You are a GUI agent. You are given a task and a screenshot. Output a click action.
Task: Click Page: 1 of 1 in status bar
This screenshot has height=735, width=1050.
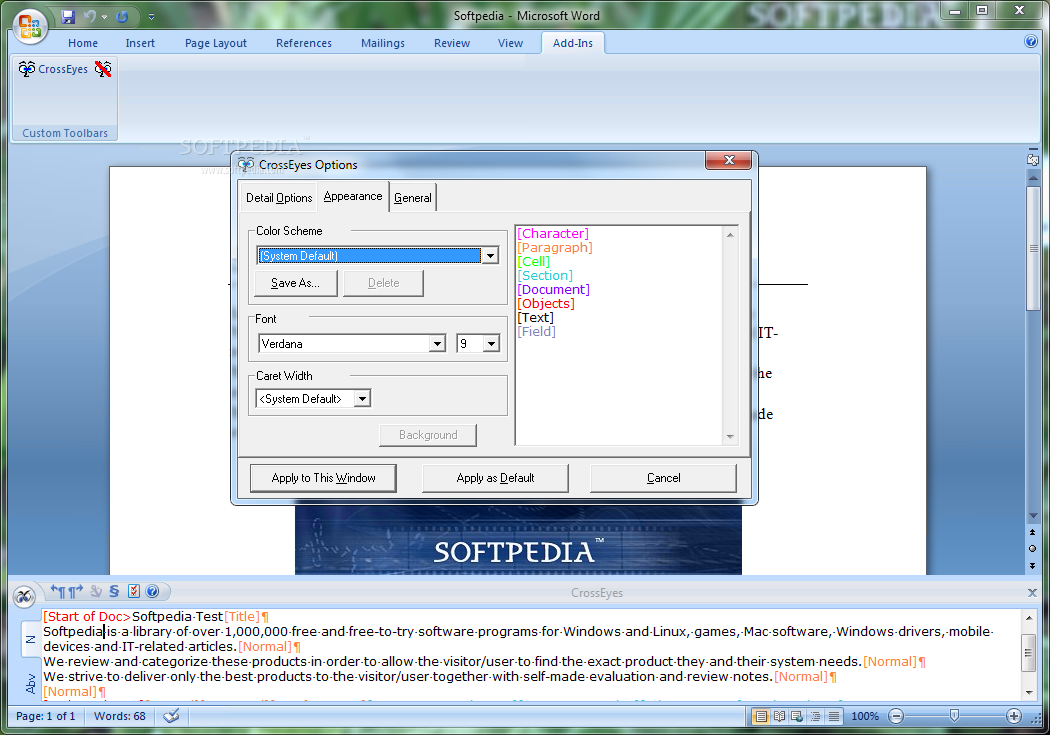[46, 716]
